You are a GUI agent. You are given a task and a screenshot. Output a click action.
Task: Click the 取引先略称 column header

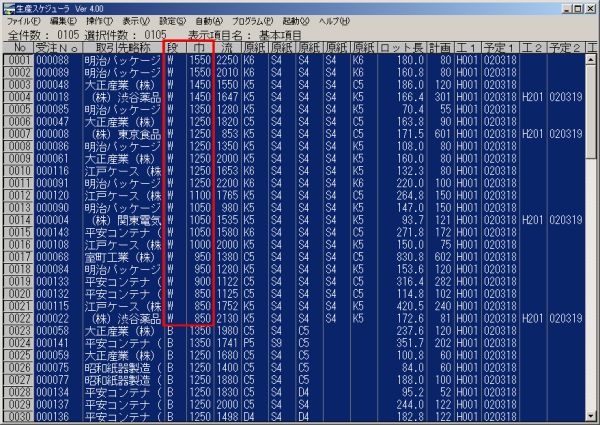click(123, 48)
